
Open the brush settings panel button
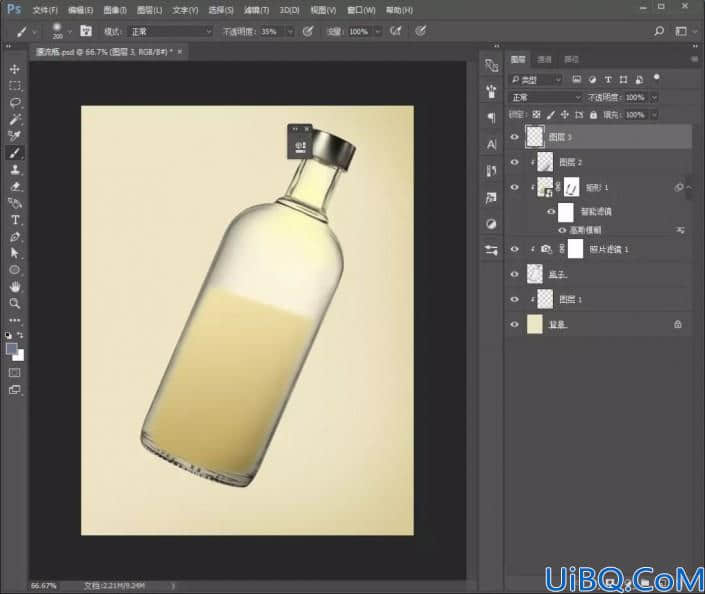[x=86, y=31]
